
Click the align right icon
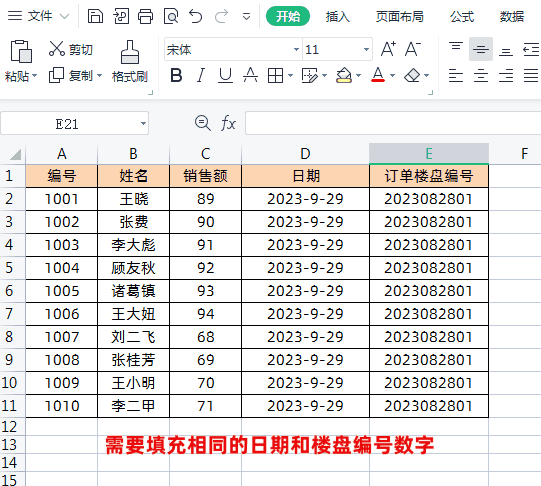(x=506, y=75)
